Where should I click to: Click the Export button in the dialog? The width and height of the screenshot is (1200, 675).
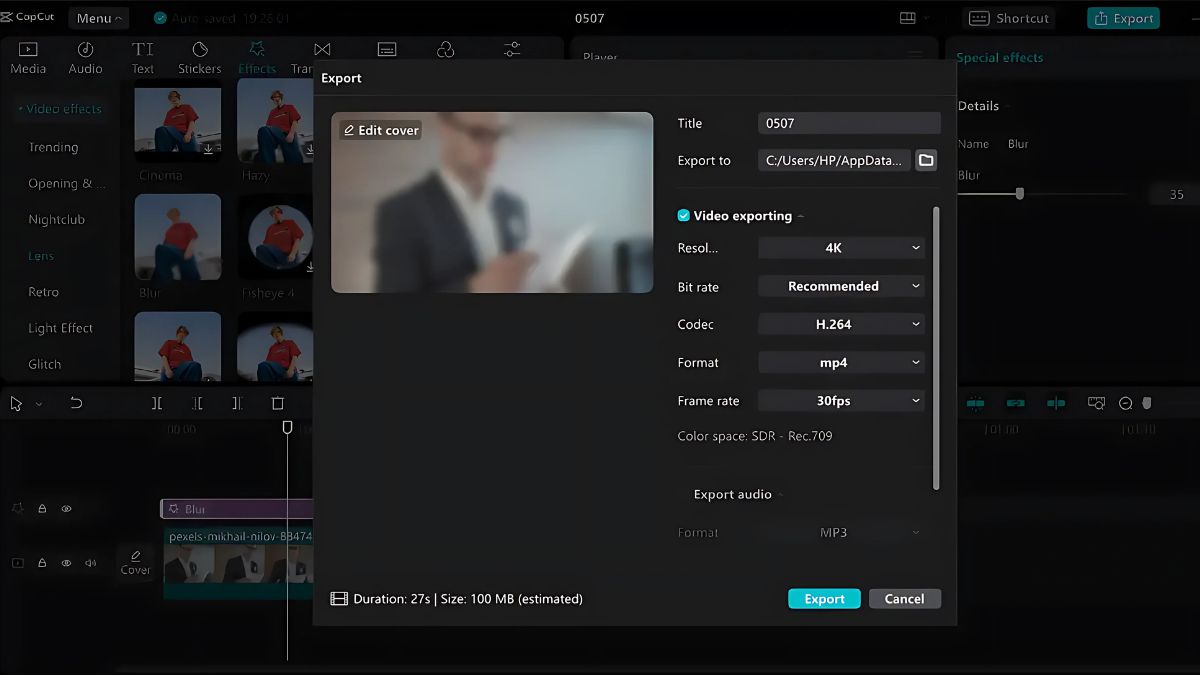(x=824, y=598)
